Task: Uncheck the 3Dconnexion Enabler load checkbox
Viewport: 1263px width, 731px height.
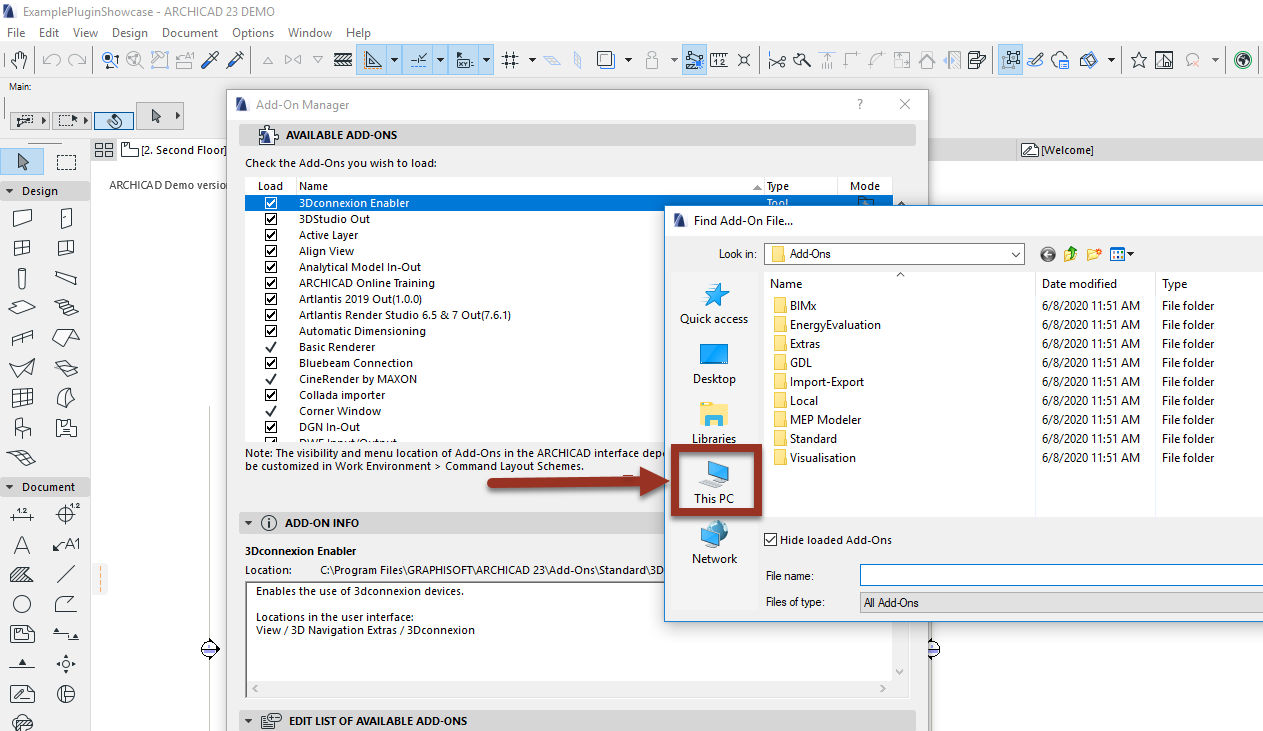Action: coord(271,203)
